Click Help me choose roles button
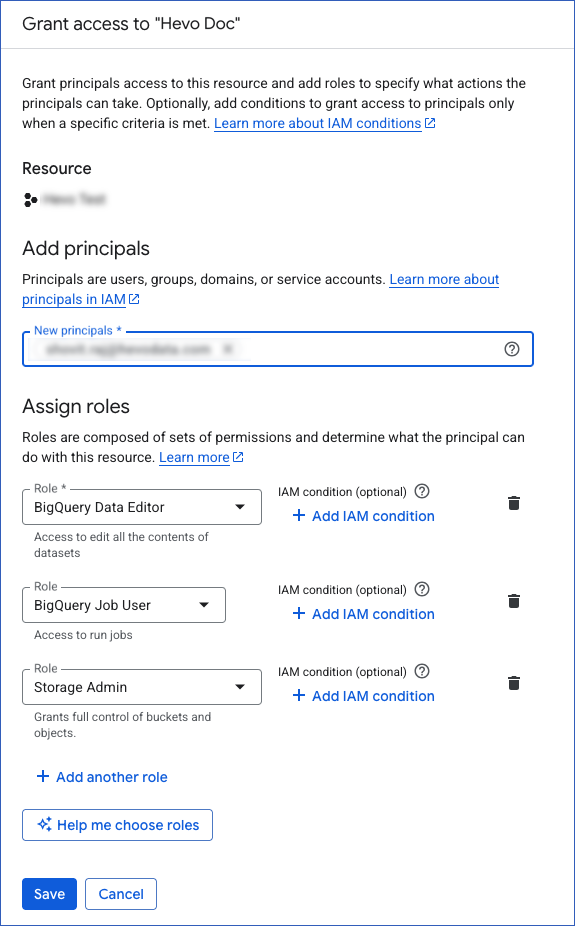 pyautogui.click(x=117, y=825)
